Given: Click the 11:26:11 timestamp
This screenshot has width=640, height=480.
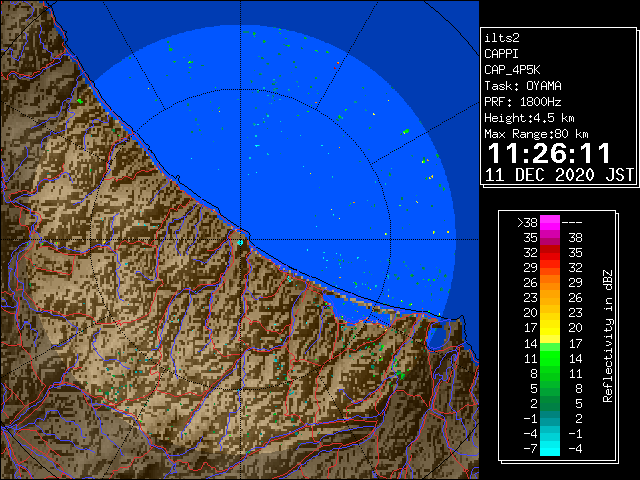Looking at the screenshot, I should pos(549,153).
